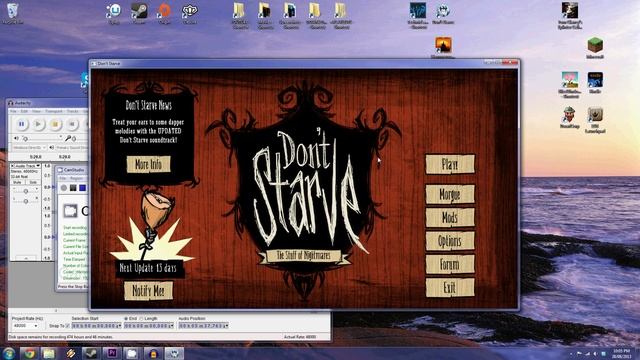Open the Forum link in Don't Starve
The width and height of the screenshot is (640, 360).
click(x=450, y=264)
